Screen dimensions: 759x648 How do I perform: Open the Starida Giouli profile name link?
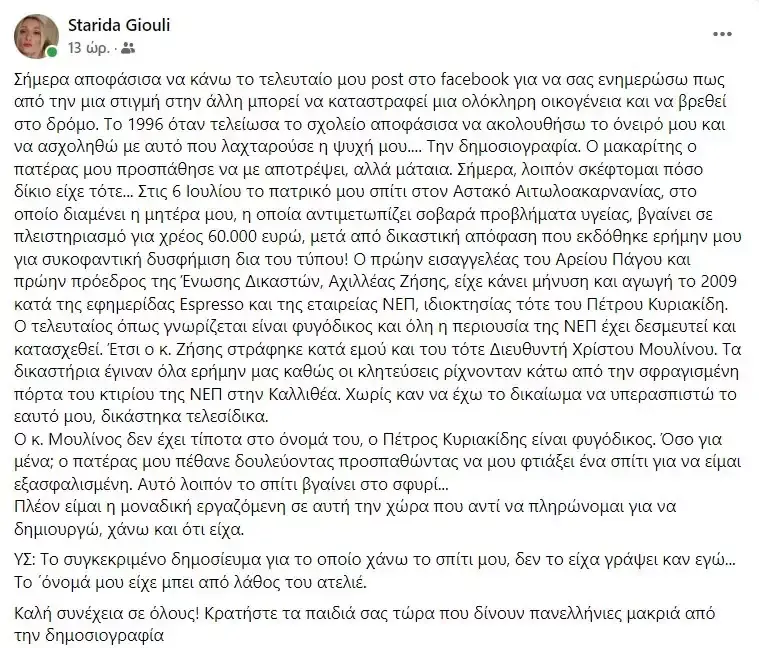[119, 25]
